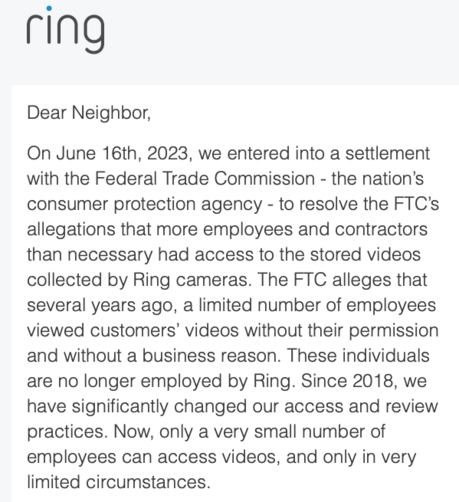This screenshot has width=459, height=502.
Task: Click the words "These individuals"
Action: click(x=358, y=356)
